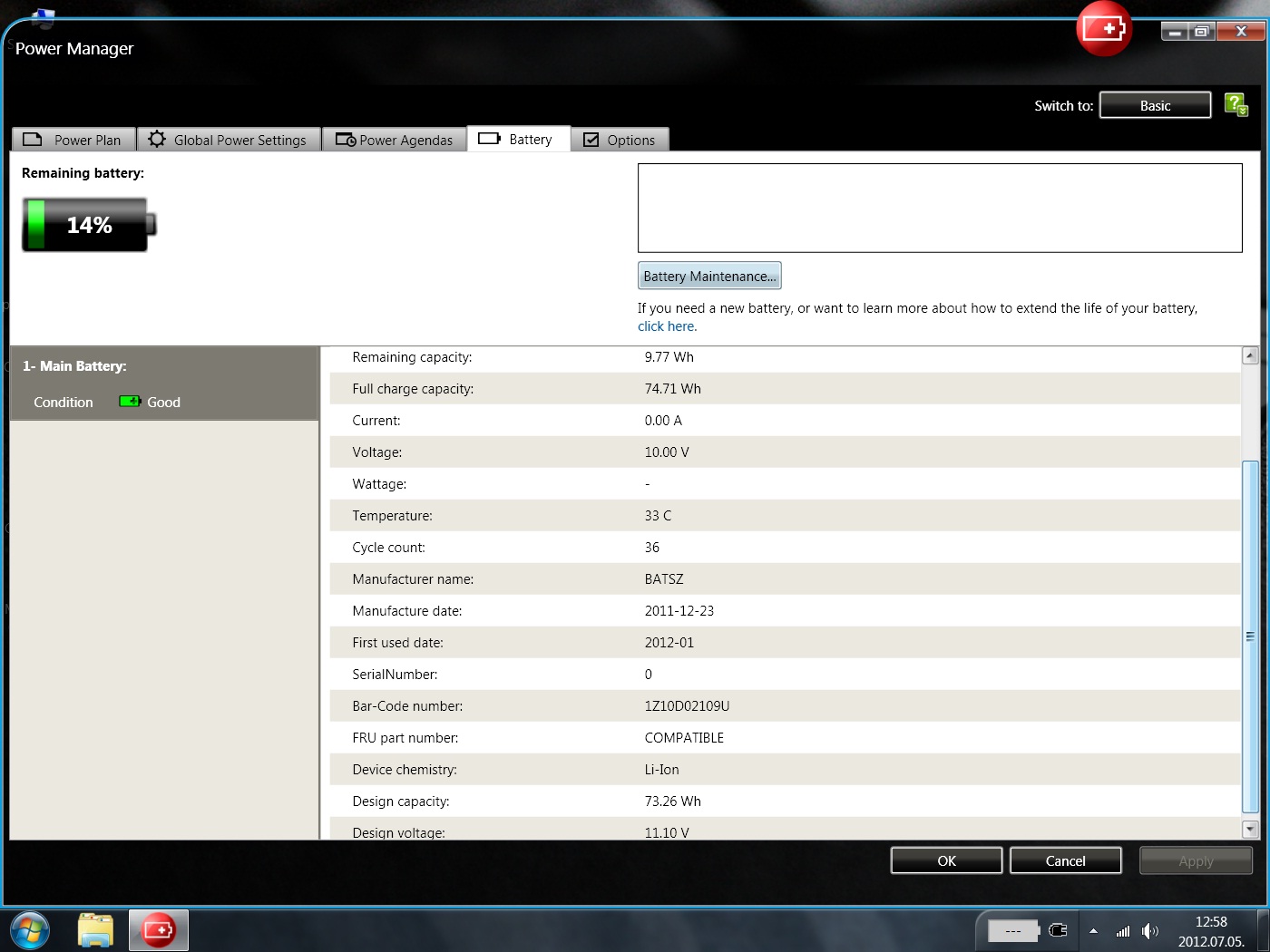Click the Battery Maintenance button
The height and width of the screenshot is (952, 1270).
(709, 276)
